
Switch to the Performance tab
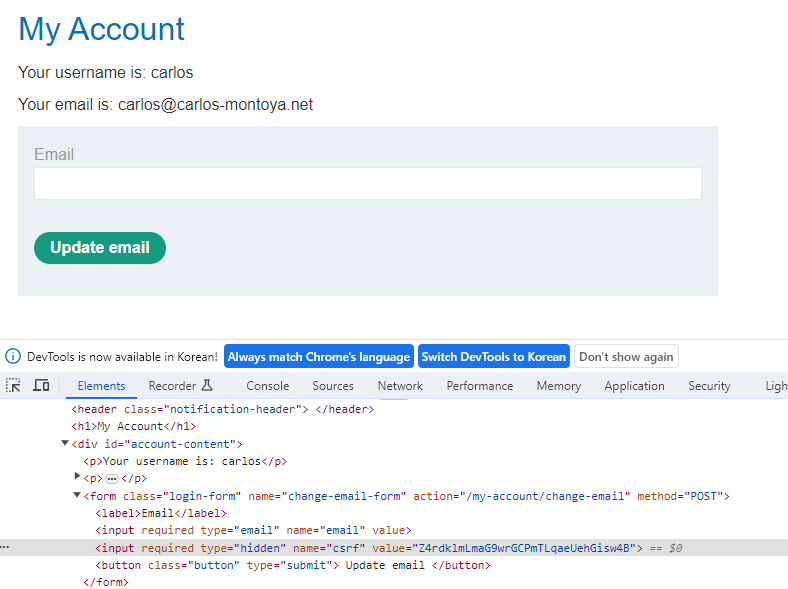[x=479, y=385]
